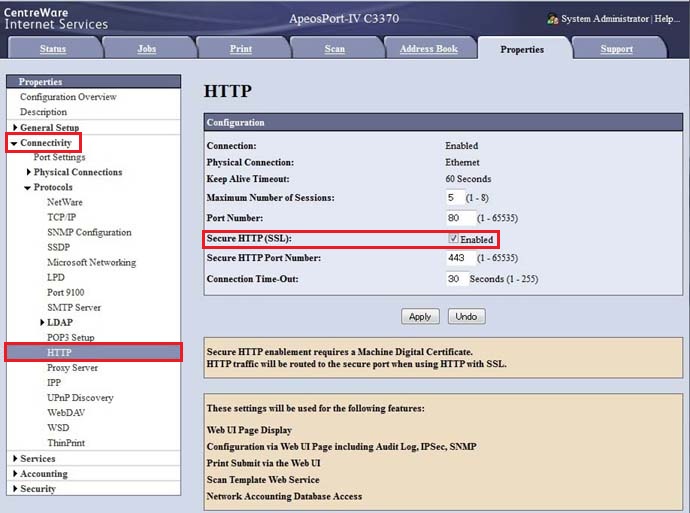The image size is (690, 513).
Task: Open the Help link in header
Action: point(668,19)
